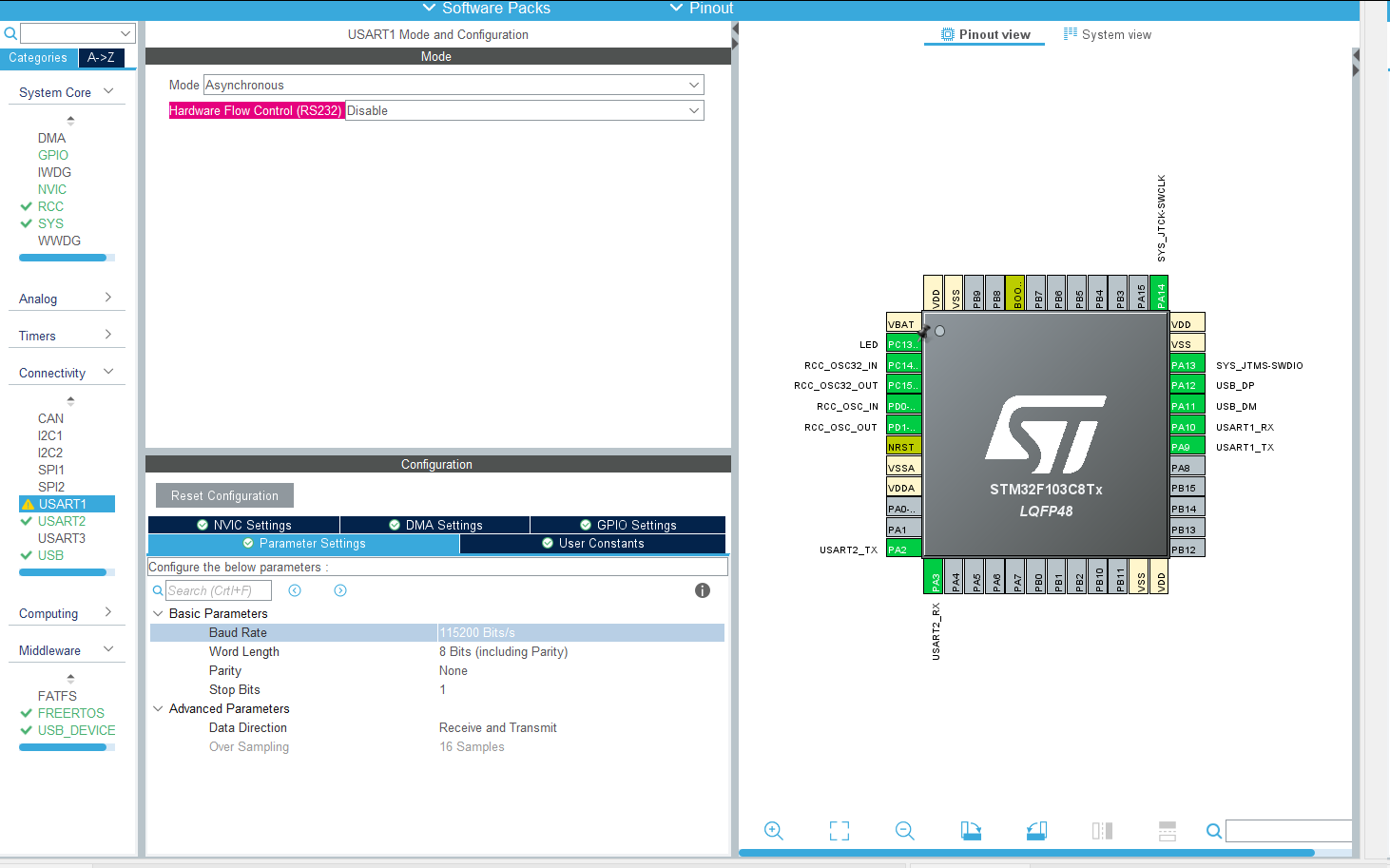Click the PA9 pin on the chip
The width and height of the screenshot is (1390, 868).
pyautogui.click(x=1187, y=447)
